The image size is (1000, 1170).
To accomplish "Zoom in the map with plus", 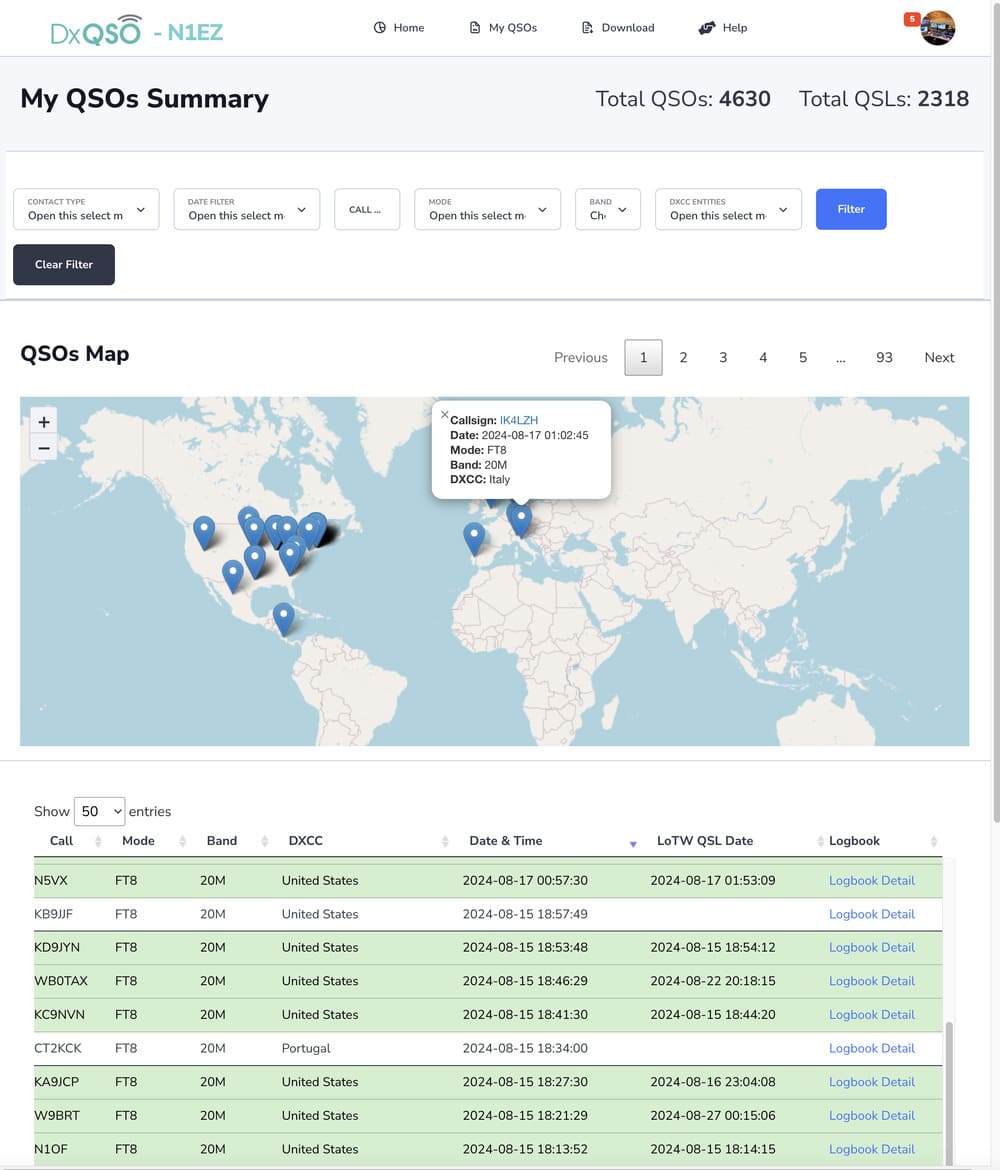I will click(x=44, y=422).
